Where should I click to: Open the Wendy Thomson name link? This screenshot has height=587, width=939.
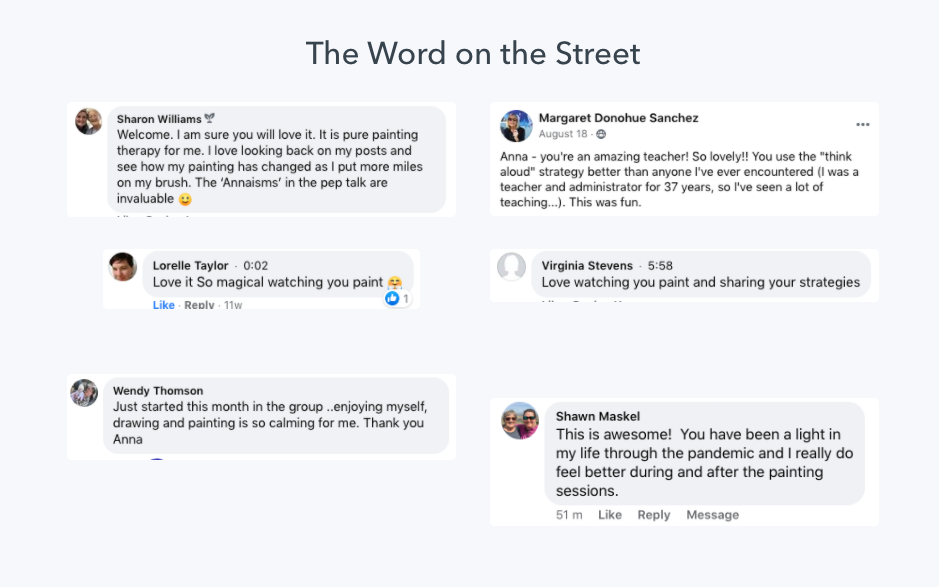[x=158, y=391]
